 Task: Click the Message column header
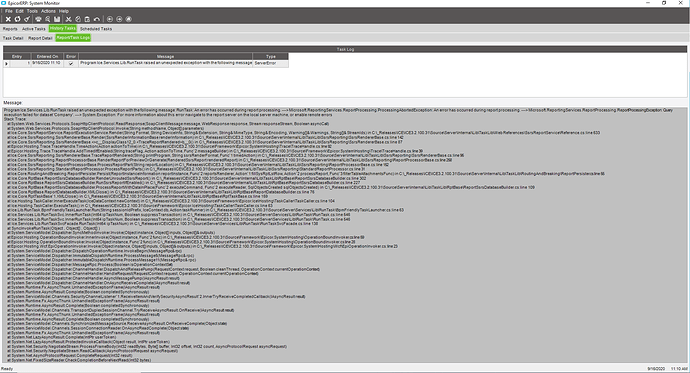pyautogui.click(x=165, y=56)
